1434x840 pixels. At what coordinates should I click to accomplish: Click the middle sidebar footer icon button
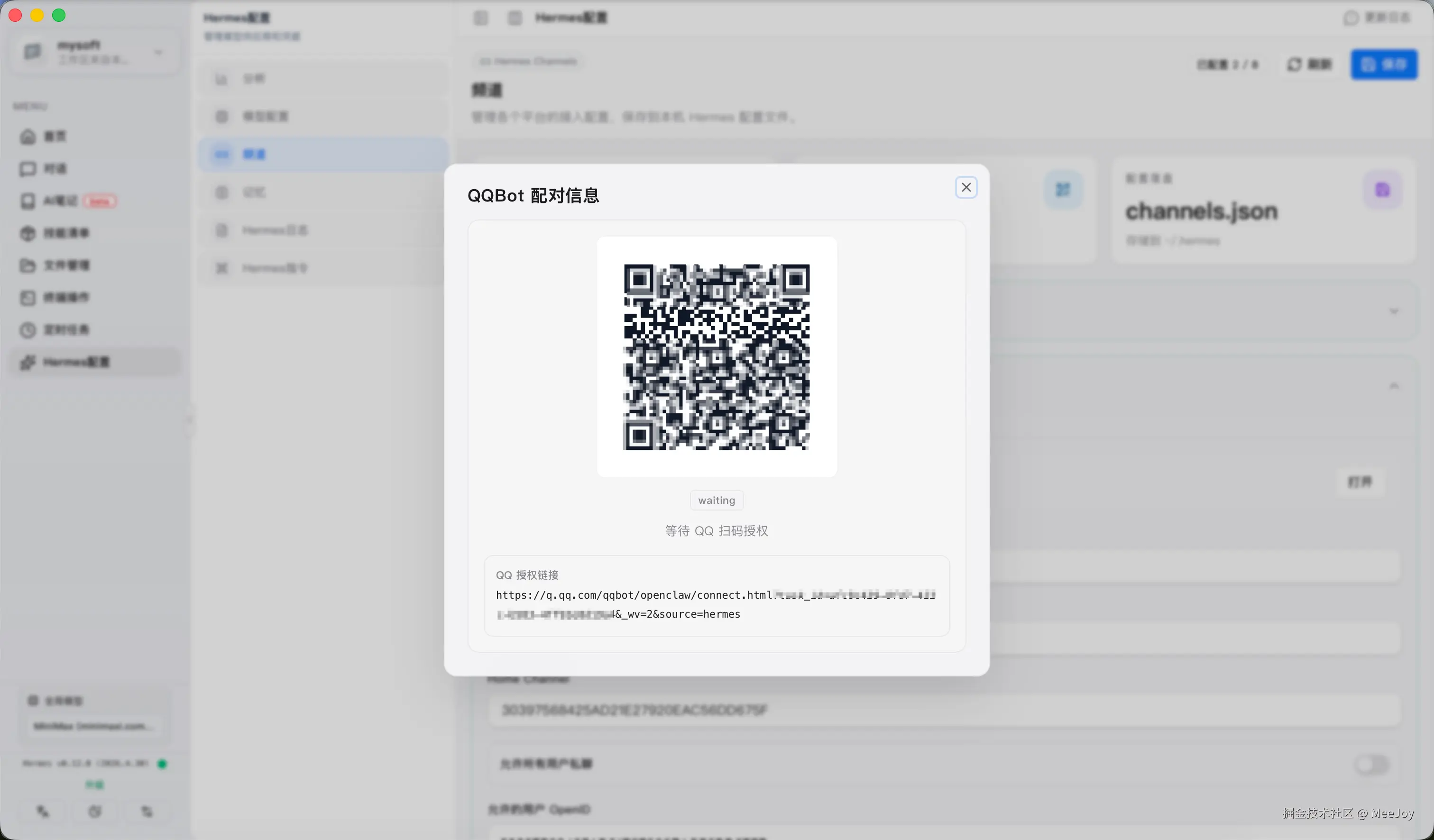95,812
